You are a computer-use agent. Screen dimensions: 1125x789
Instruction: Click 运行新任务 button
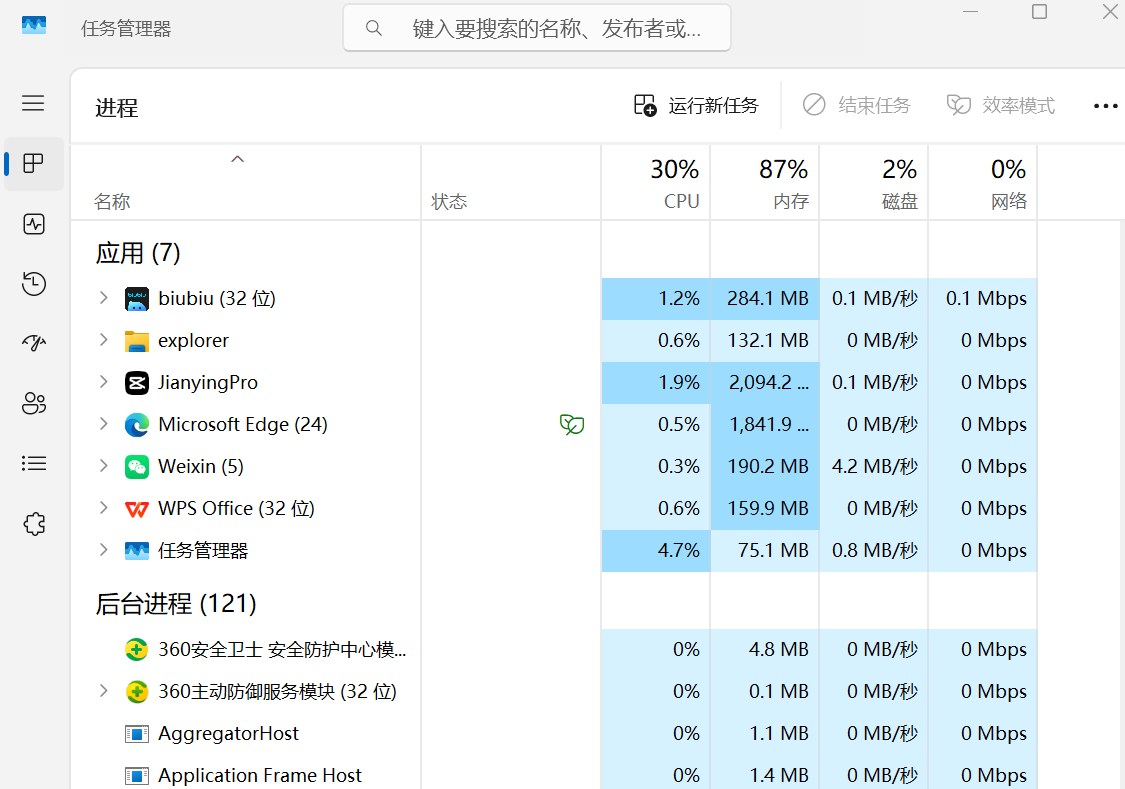pos(696,105)
